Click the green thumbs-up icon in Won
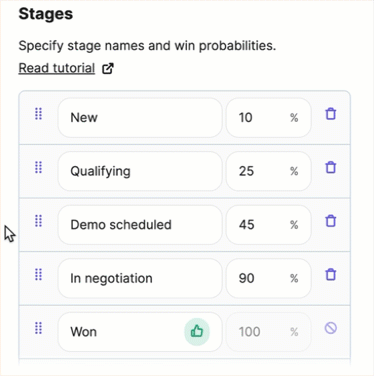This screenshot has width=374, height=376. click(197, 332)
